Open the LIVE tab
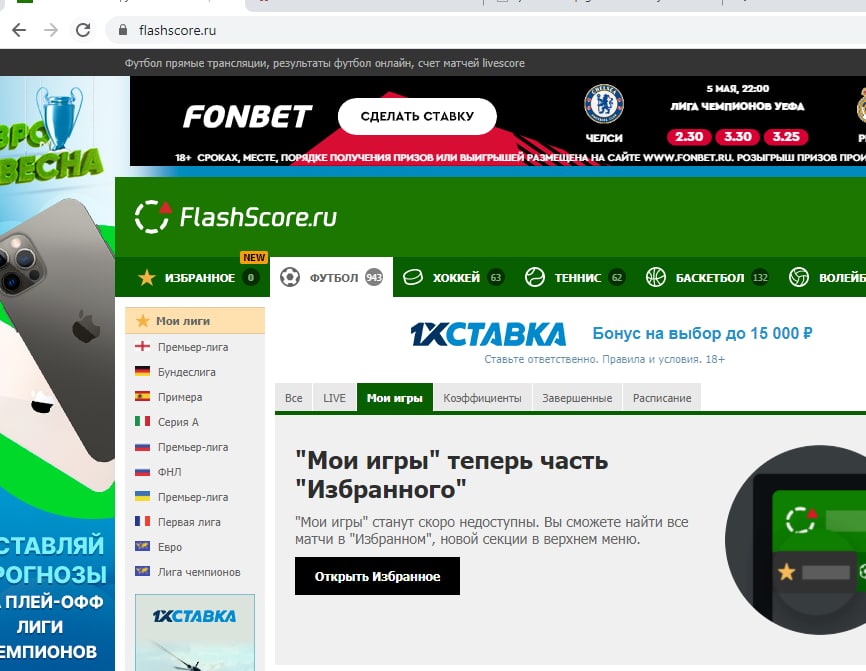 click(335, 398)
